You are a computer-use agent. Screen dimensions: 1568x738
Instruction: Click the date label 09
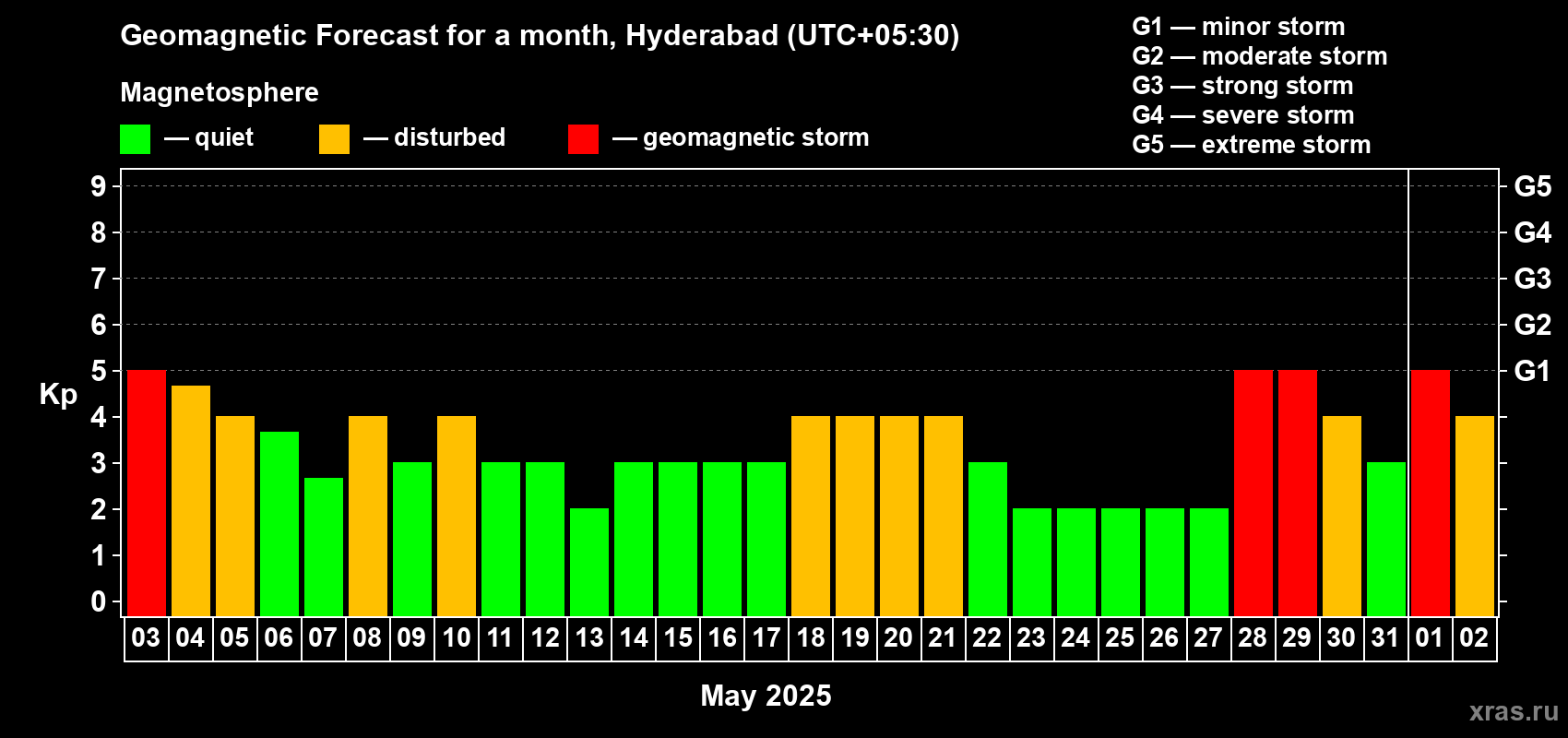pos(411,638)
